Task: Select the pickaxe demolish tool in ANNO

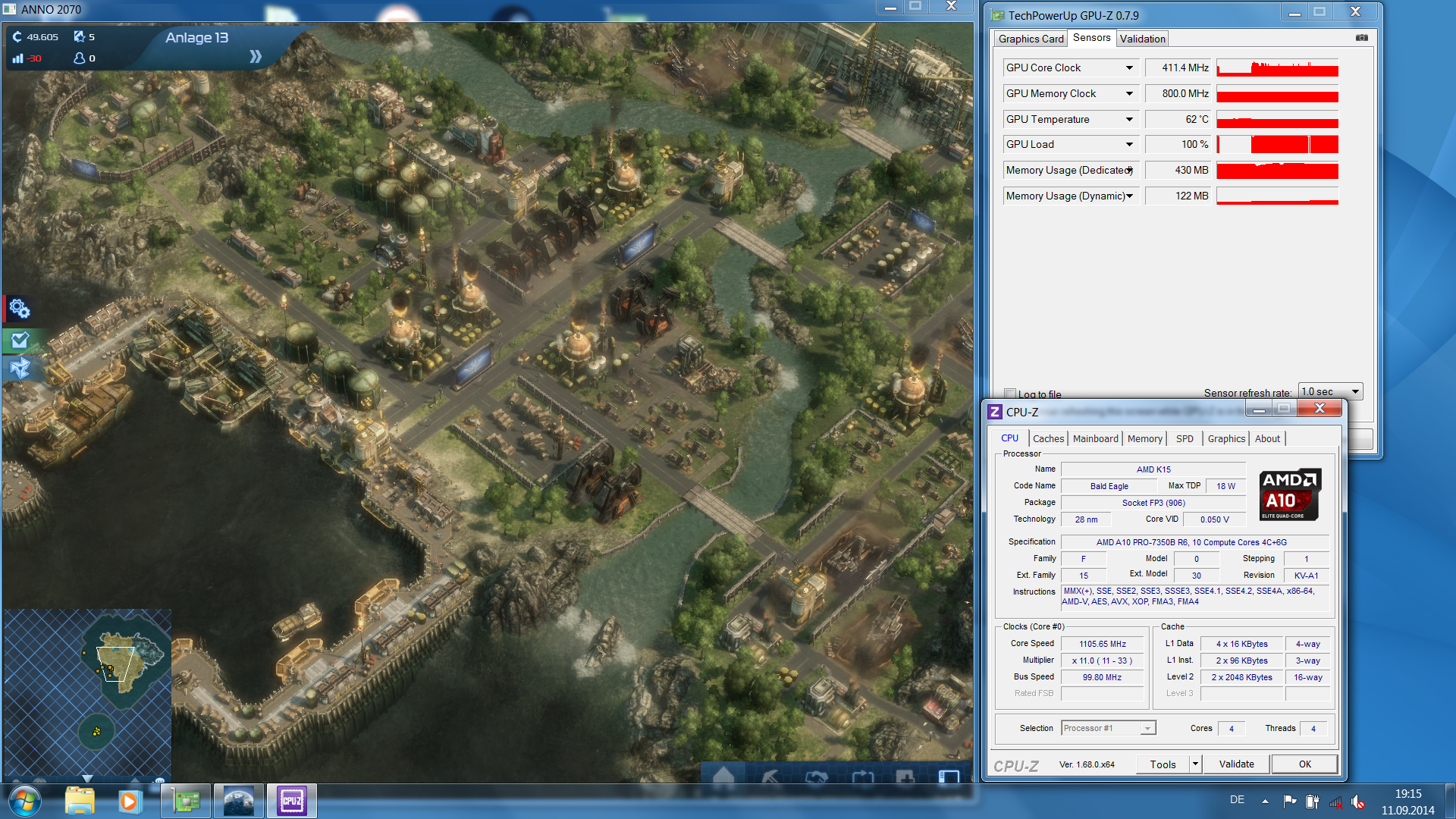Action: (x=770, y=777)
